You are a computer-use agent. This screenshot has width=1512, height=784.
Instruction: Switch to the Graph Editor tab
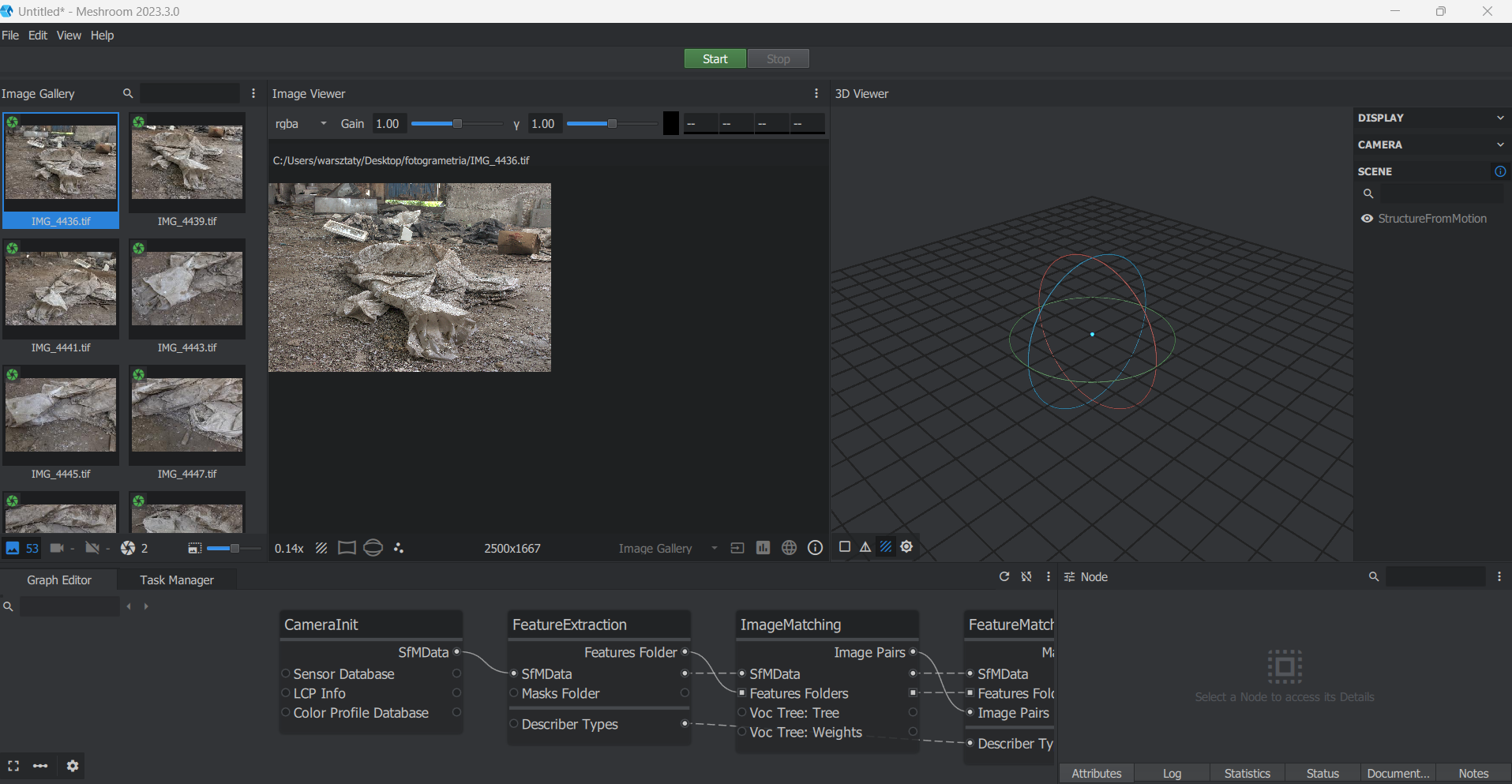tap(59, 580)
